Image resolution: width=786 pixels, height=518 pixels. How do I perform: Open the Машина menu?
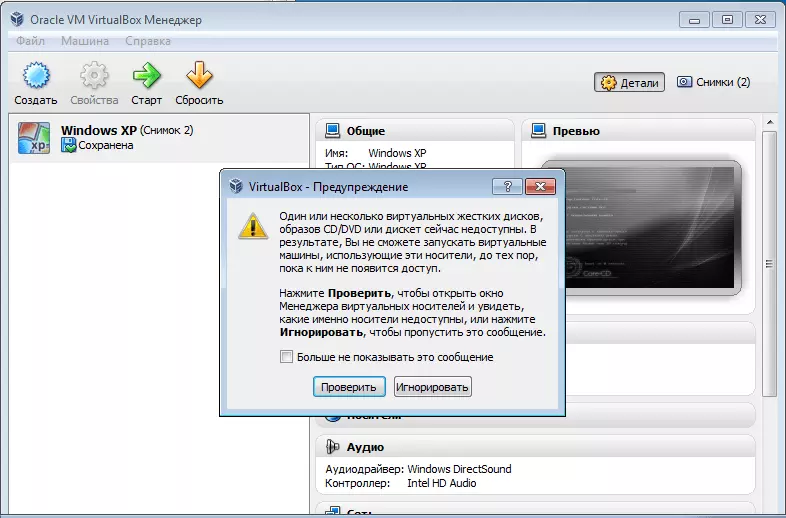pos(85,41)
